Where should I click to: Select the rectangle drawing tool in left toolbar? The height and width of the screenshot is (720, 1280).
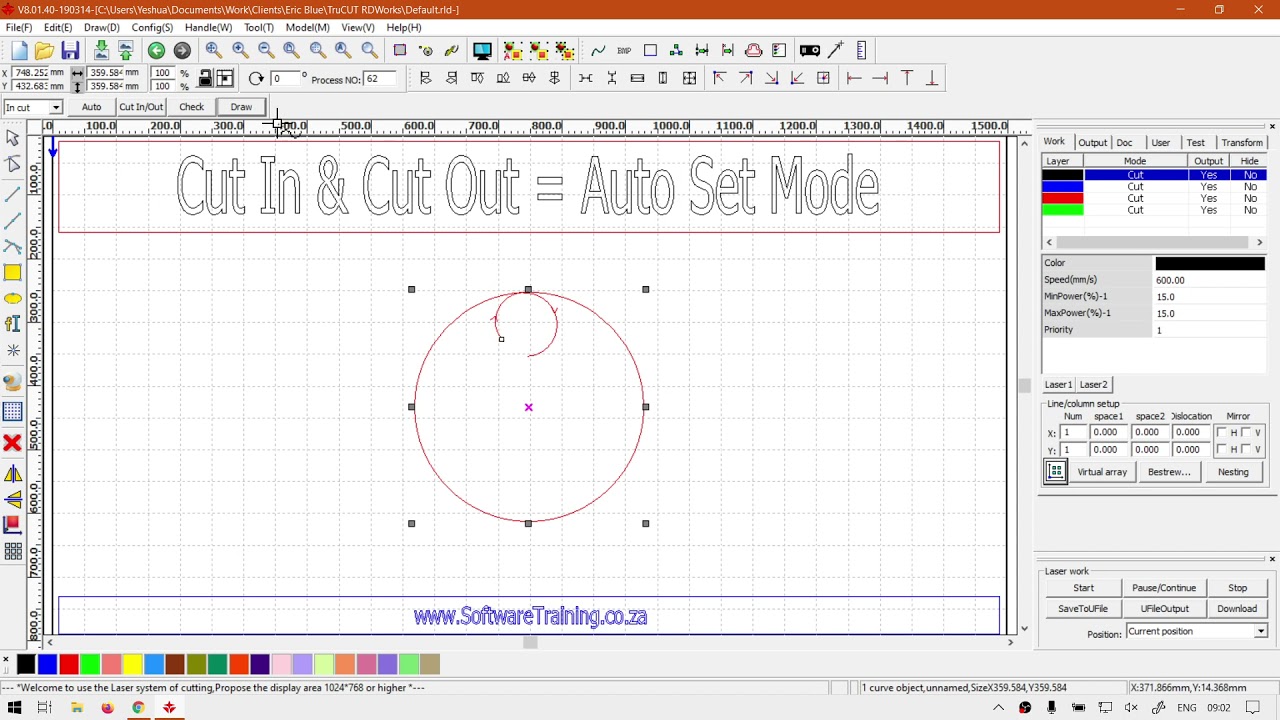point(13,272)
